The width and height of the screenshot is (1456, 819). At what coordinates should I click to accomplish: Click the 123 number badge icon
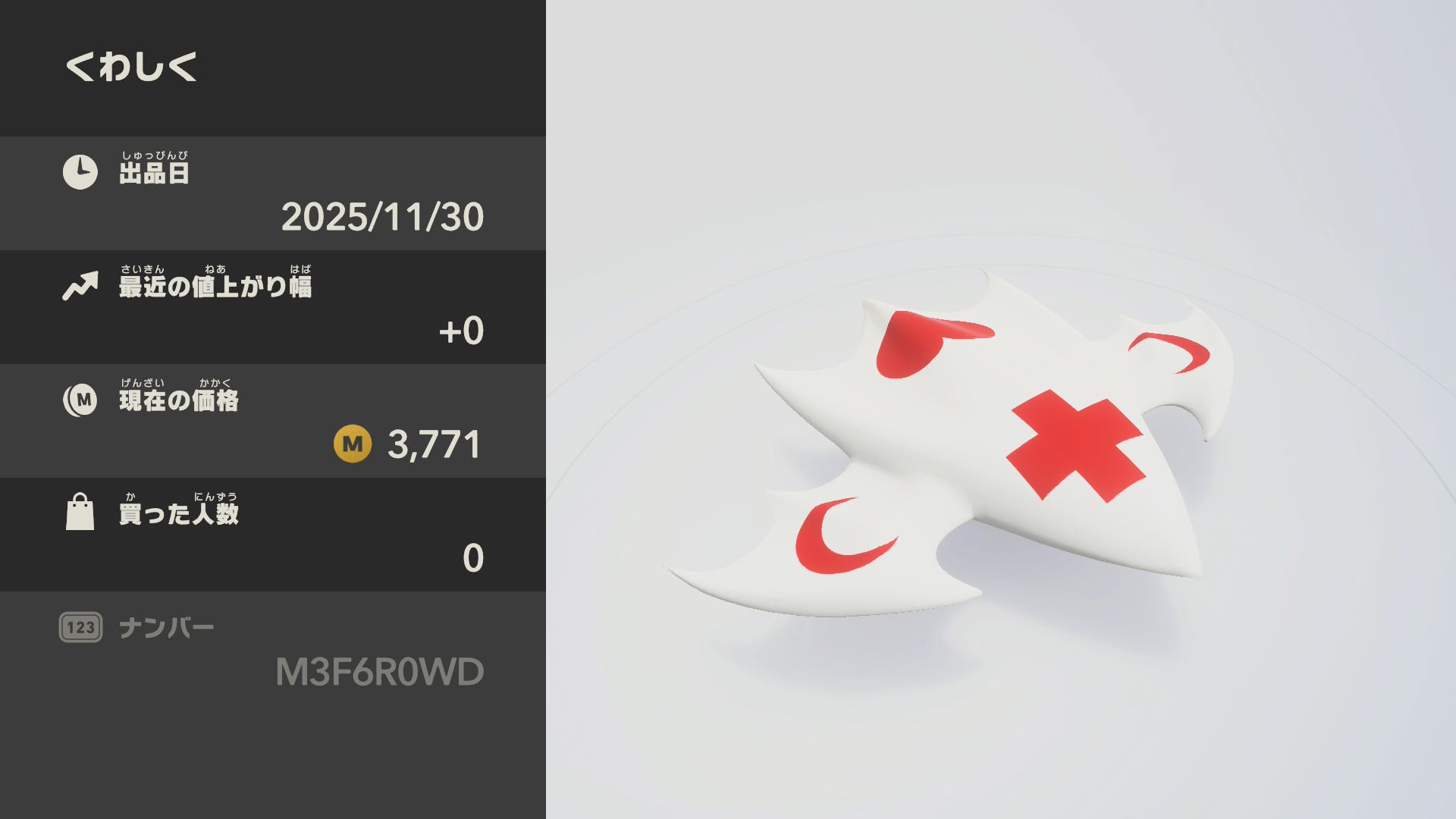(x=80, y=627)
